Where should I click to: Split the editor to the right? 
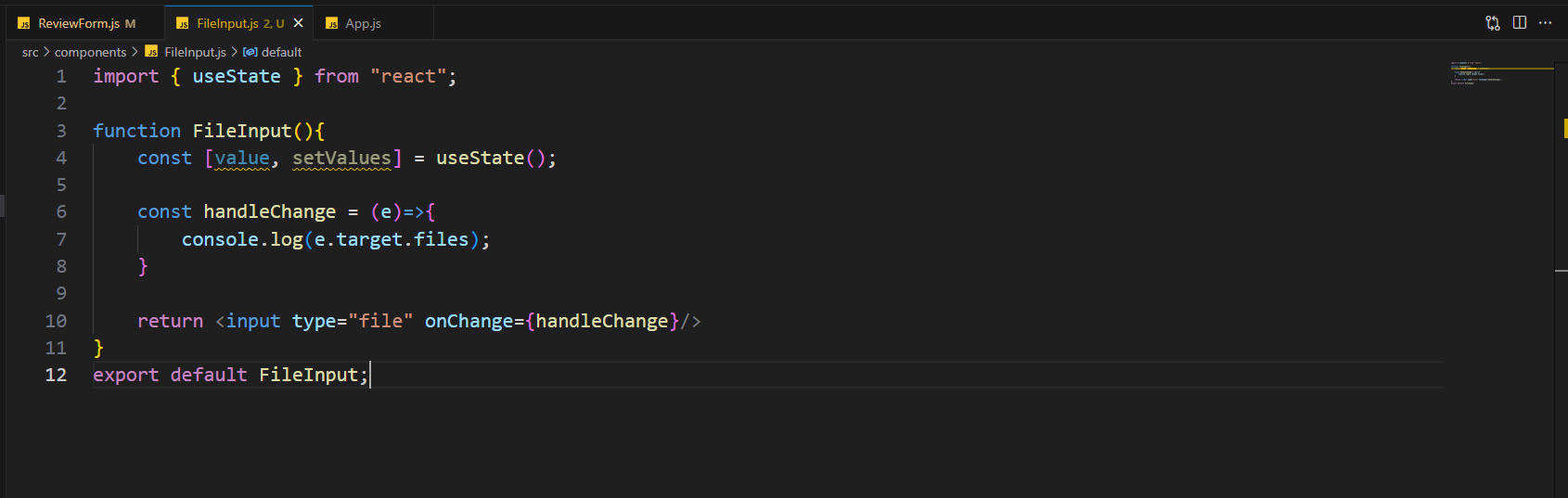1520,22
